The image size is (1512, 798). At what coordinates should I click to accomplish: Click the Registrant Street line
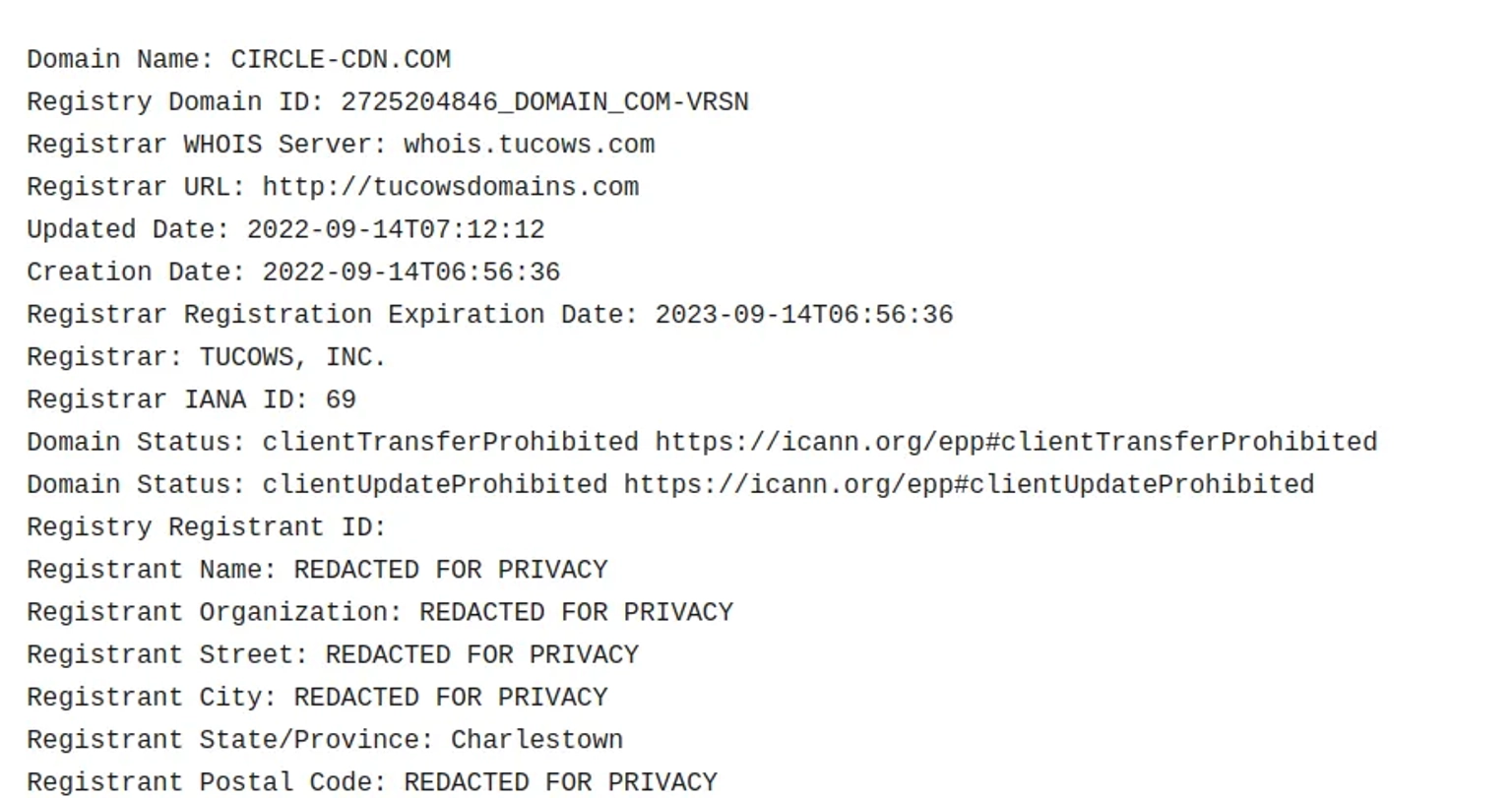click(x=333, y=654)
